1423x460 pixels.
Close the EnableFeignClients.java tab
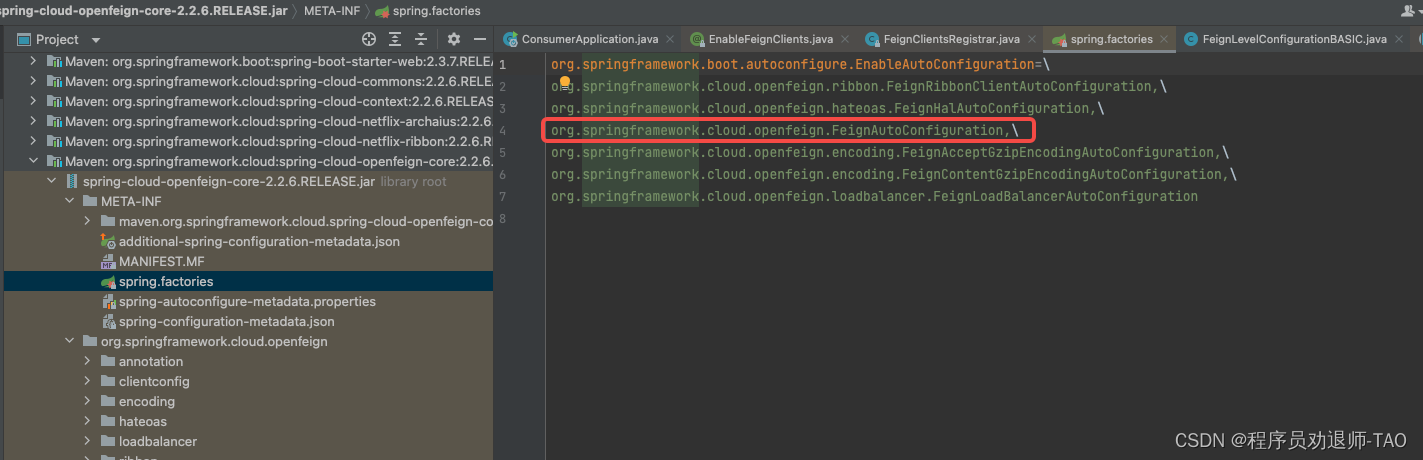coord(845,40)
